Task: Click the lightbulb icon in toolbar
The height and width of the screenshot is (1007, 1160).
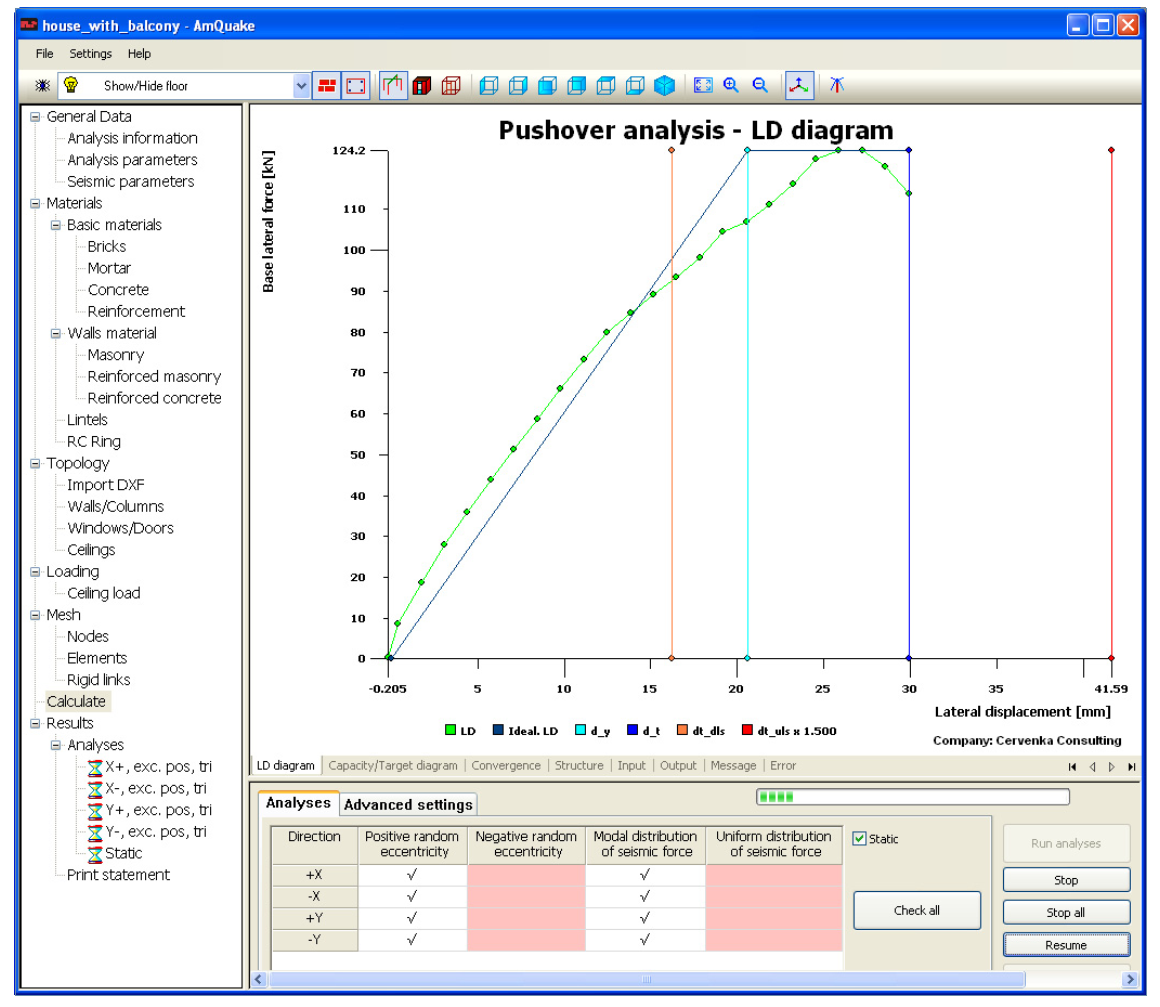Action: click(71, 85)
